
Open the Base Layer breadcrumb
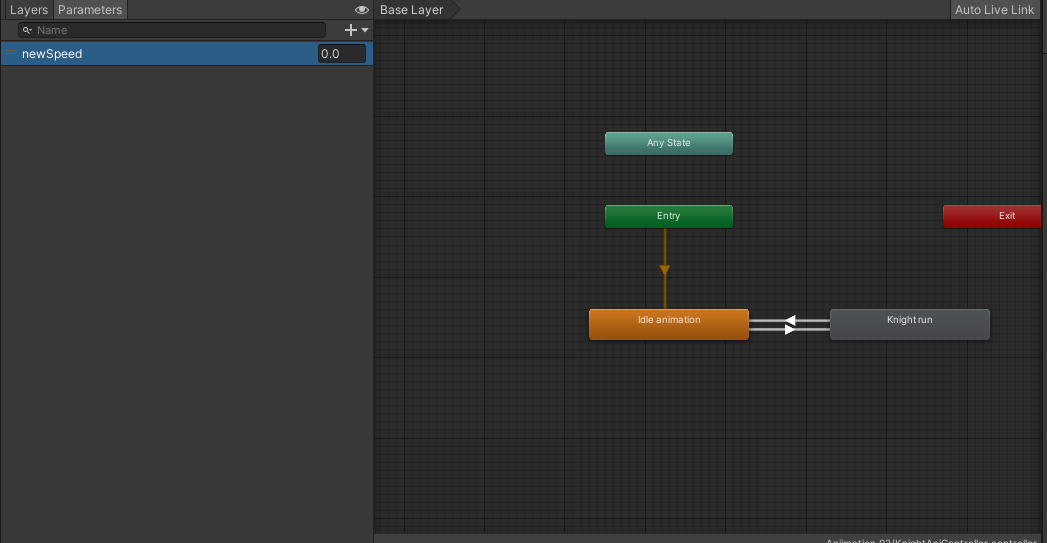pos(411,10)
